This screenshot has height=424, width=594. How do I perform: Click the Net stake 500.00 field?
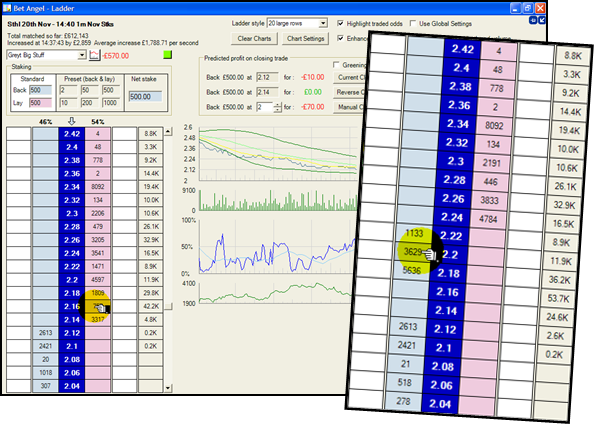145,97
